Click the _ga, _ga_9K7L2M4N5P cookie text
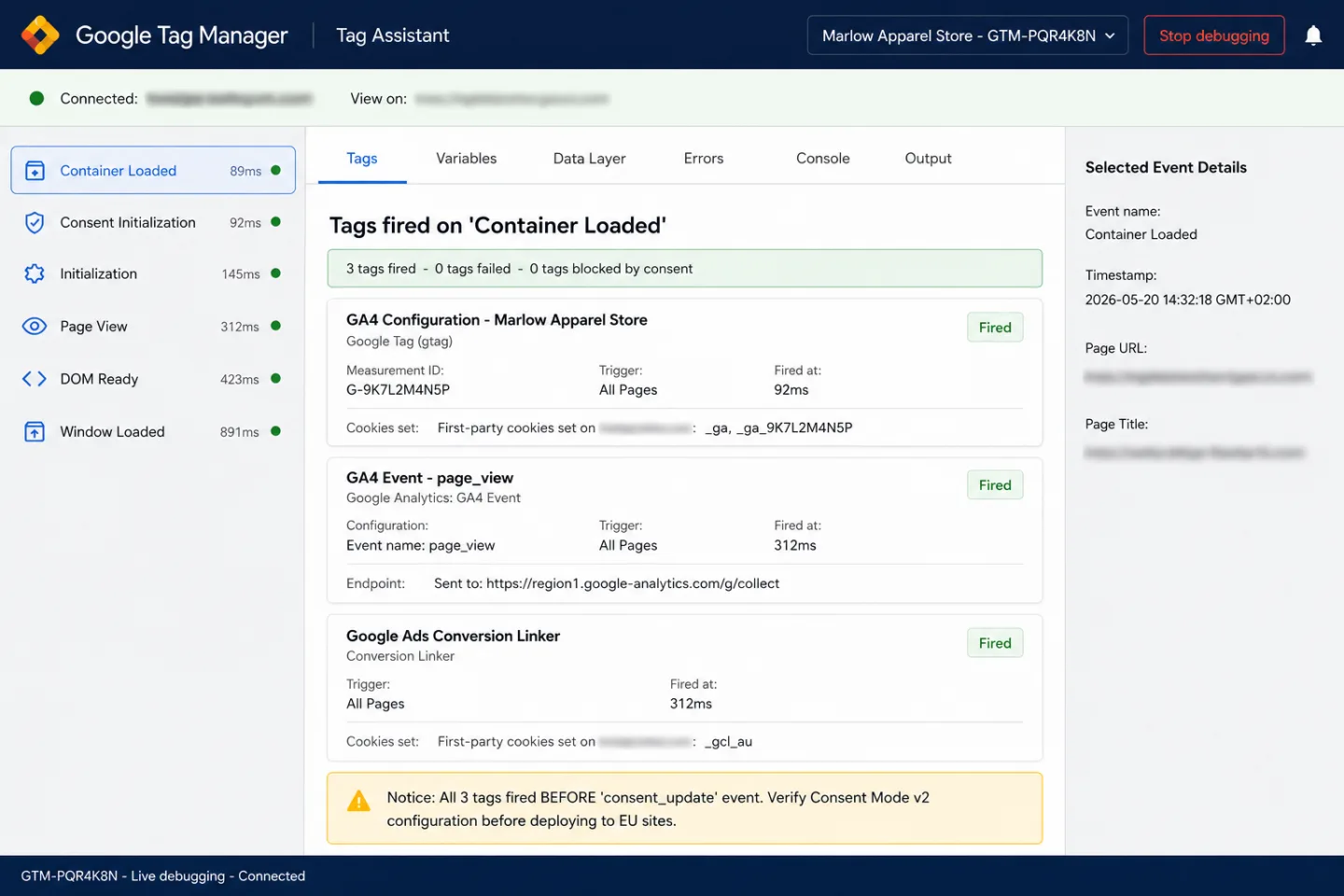The image size is (1344, 896). coord(778,427)
